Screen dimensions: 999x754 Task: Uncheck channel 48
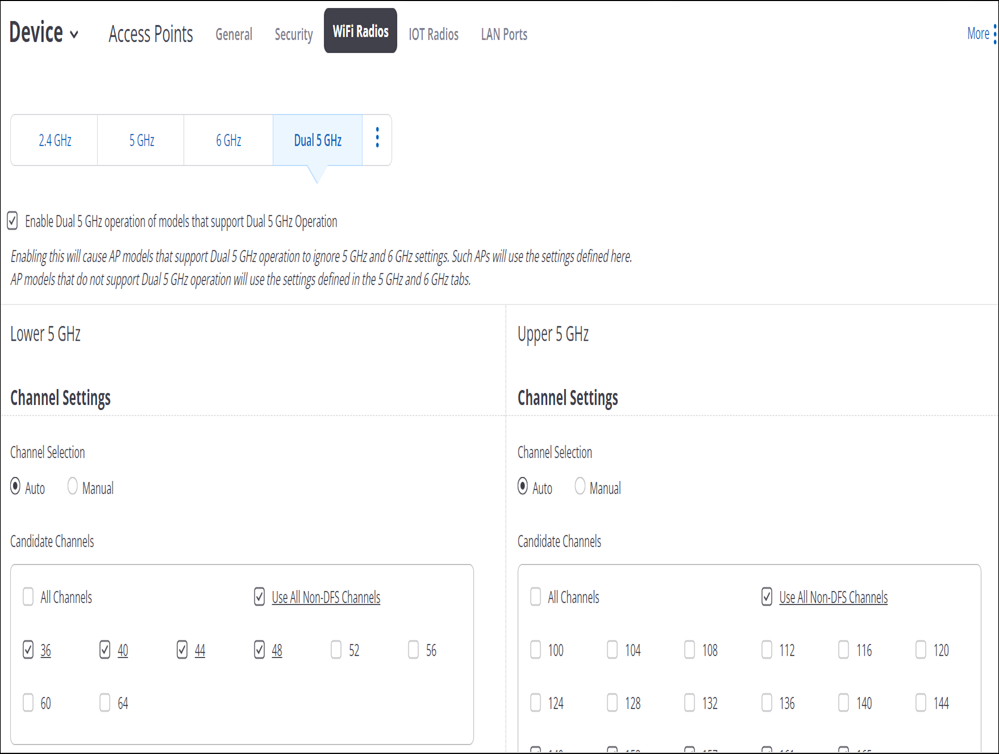(x=259, y=649)
